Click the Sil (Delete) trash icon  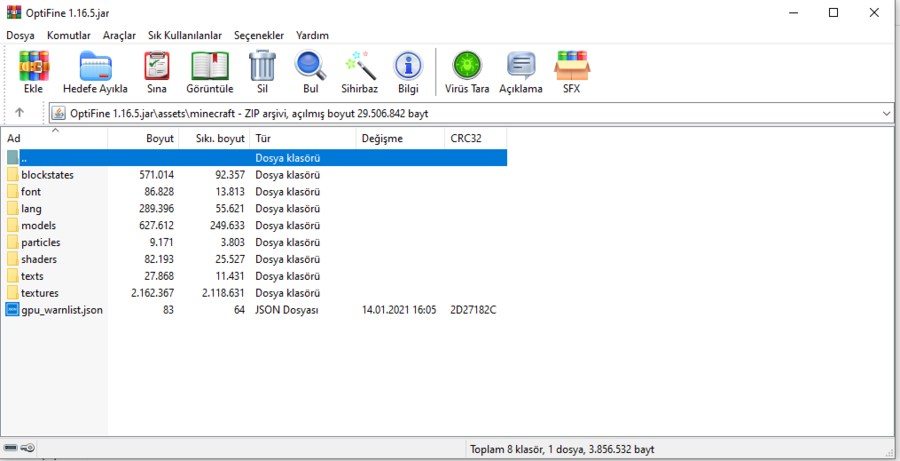(262, 66)
